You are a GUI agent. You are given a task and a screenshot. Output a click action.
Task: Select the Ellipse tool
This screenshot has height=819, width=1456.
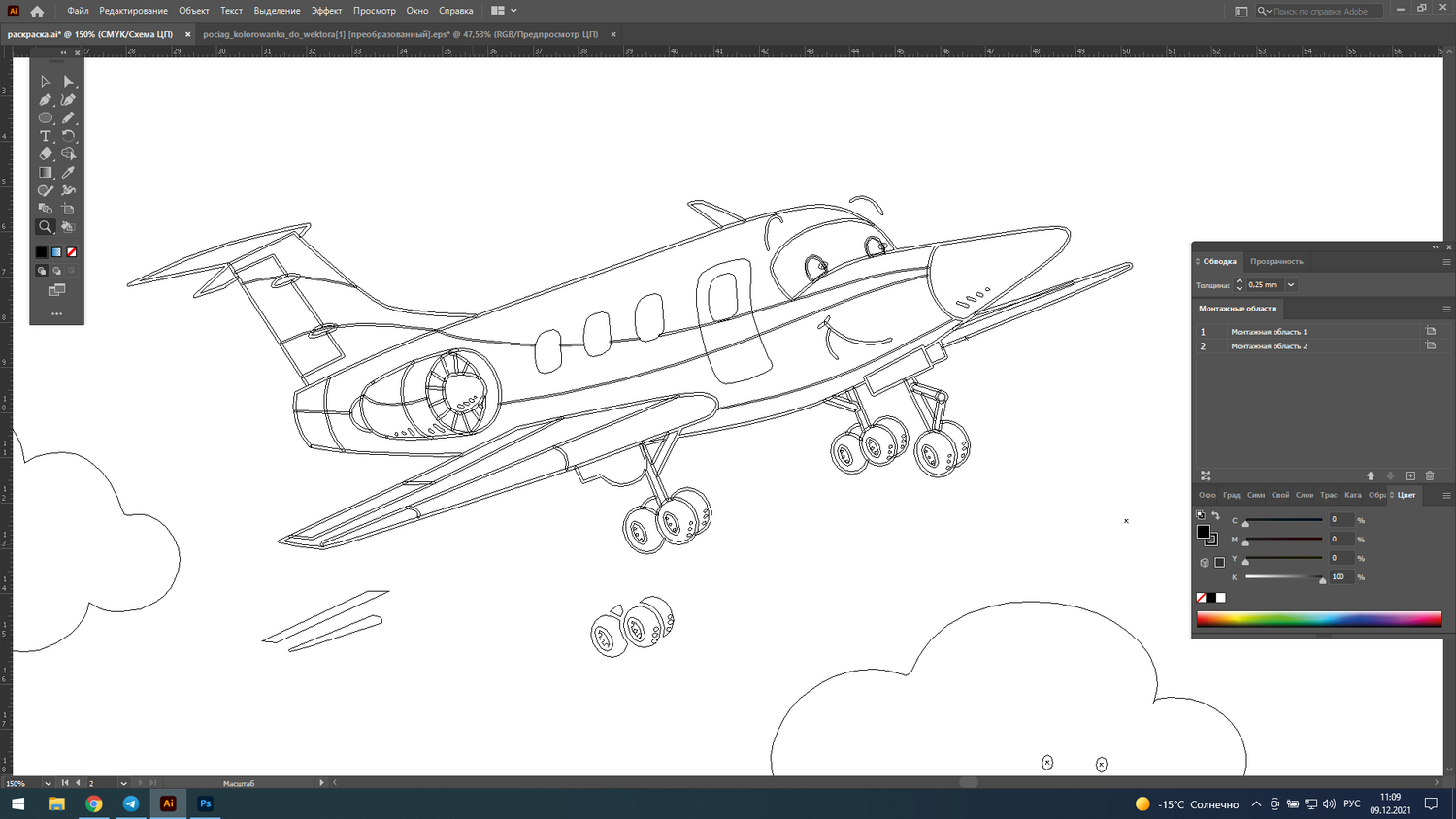45,118
